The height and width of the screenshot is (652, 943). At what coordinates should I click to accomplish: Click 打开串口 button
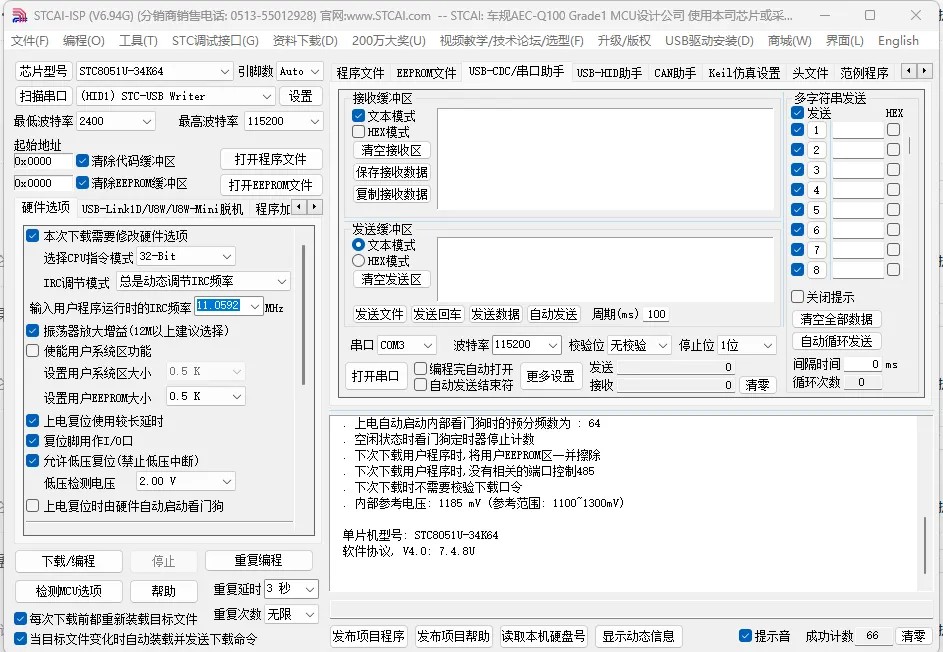376,376
